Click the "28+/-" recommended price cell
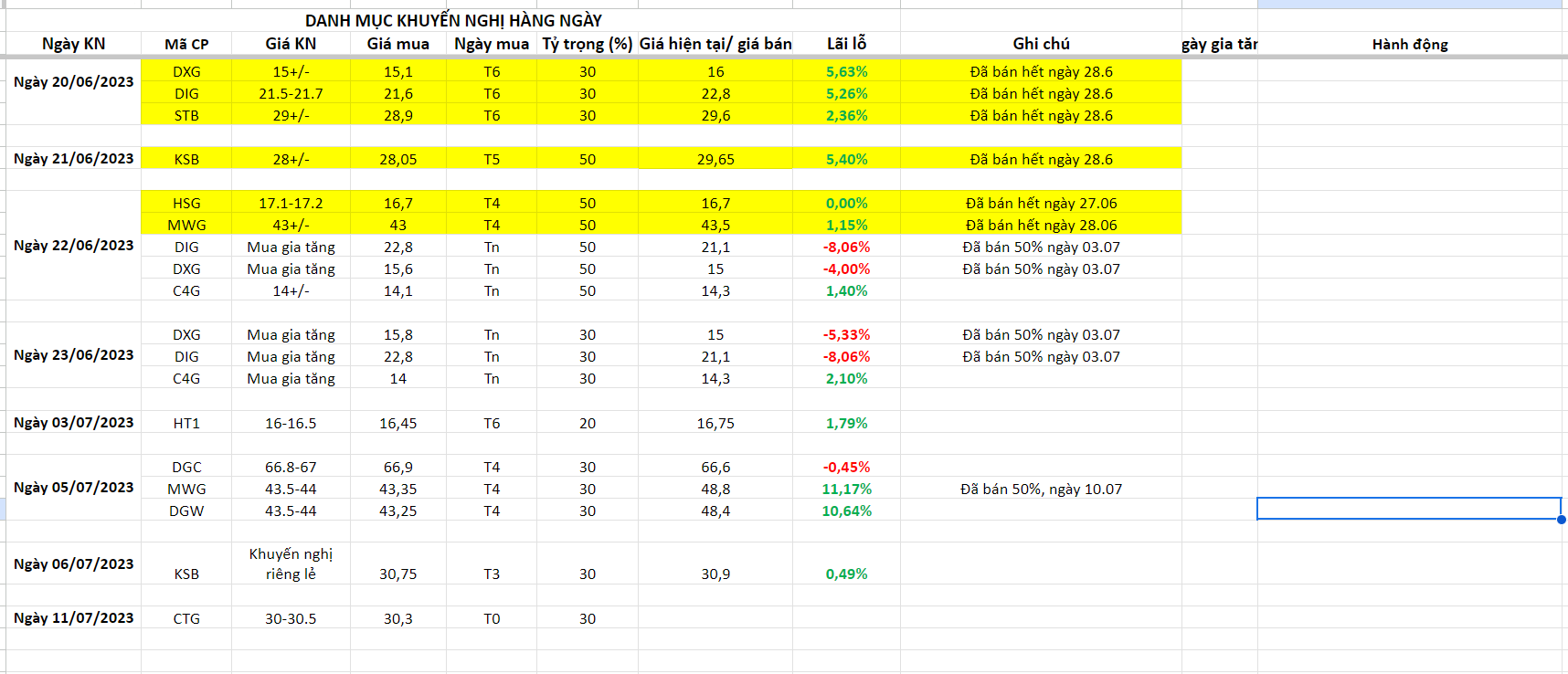This screenshot has width=1568, height=674. [x=291, y=159]
